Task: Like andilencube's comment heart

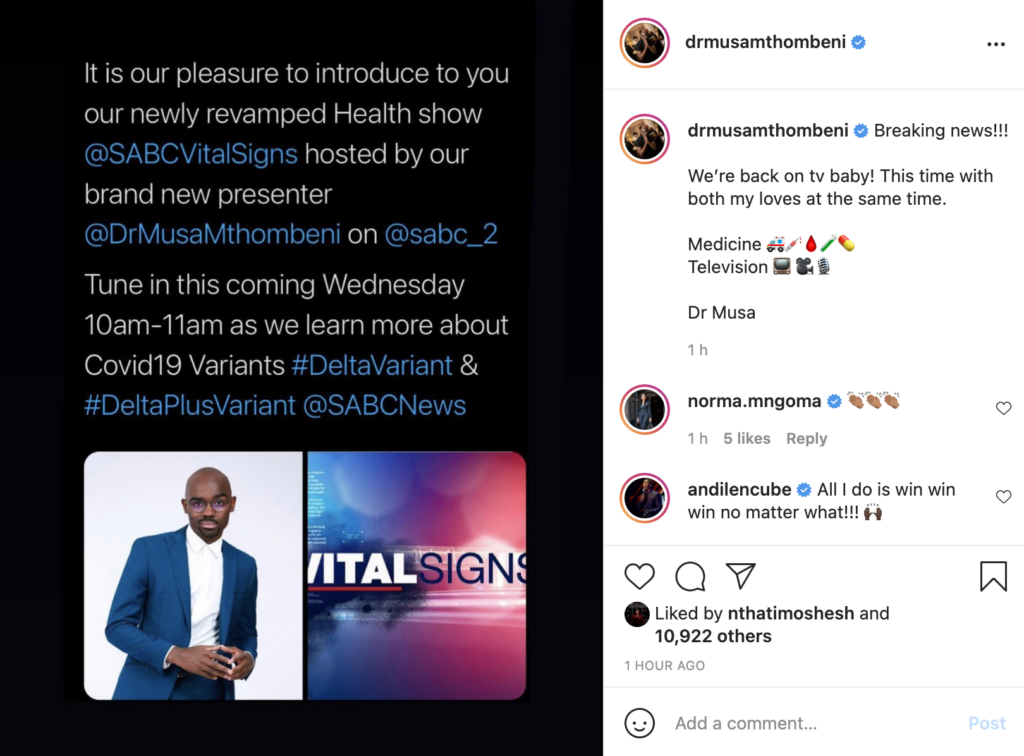Action: coord(1004,497)
